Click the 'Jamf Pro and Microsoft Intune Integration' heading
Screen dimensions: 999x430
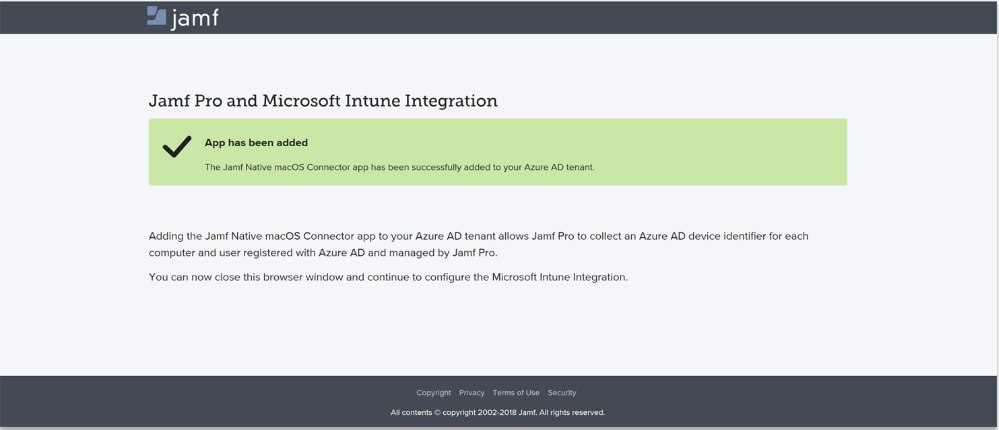[x=323, y=101]
